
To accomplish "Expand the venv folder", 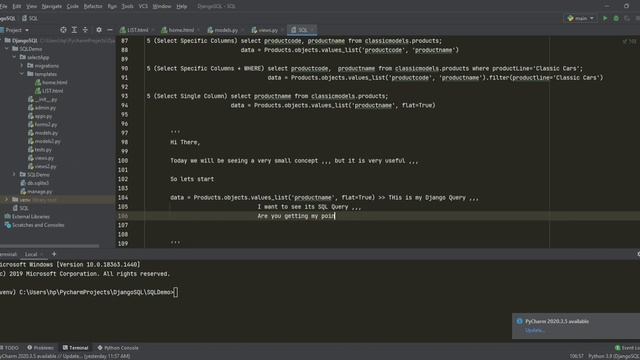I will (x=7, y=200).
